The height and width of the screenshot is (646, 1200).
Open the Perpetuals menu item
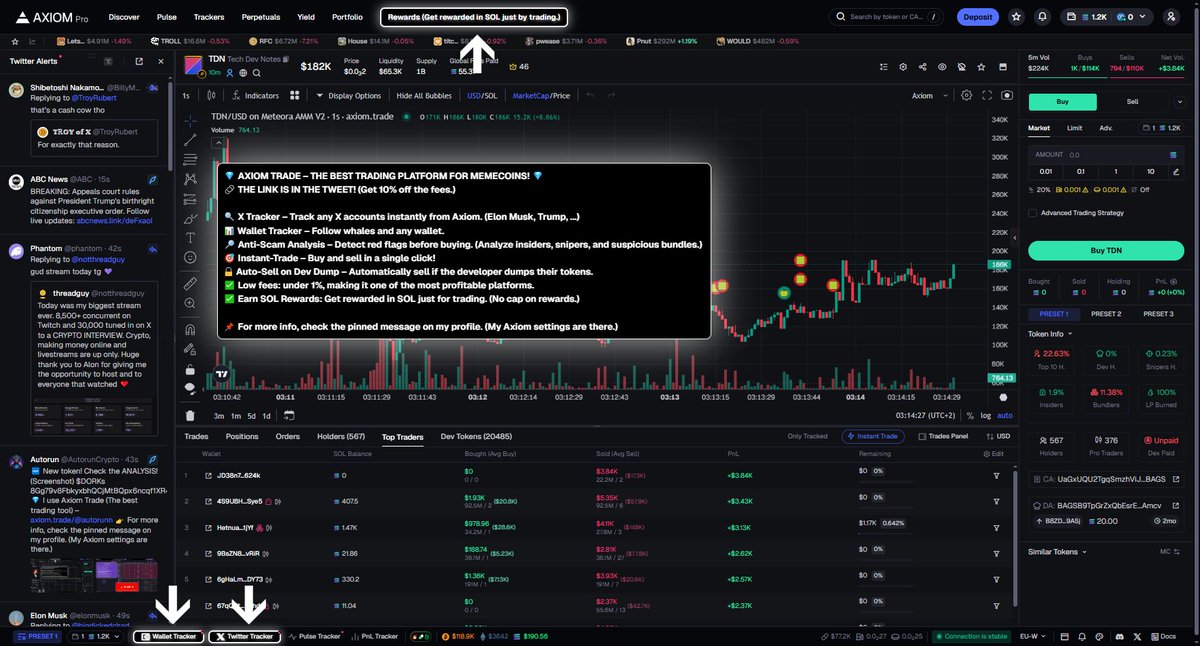click(260, 17)
